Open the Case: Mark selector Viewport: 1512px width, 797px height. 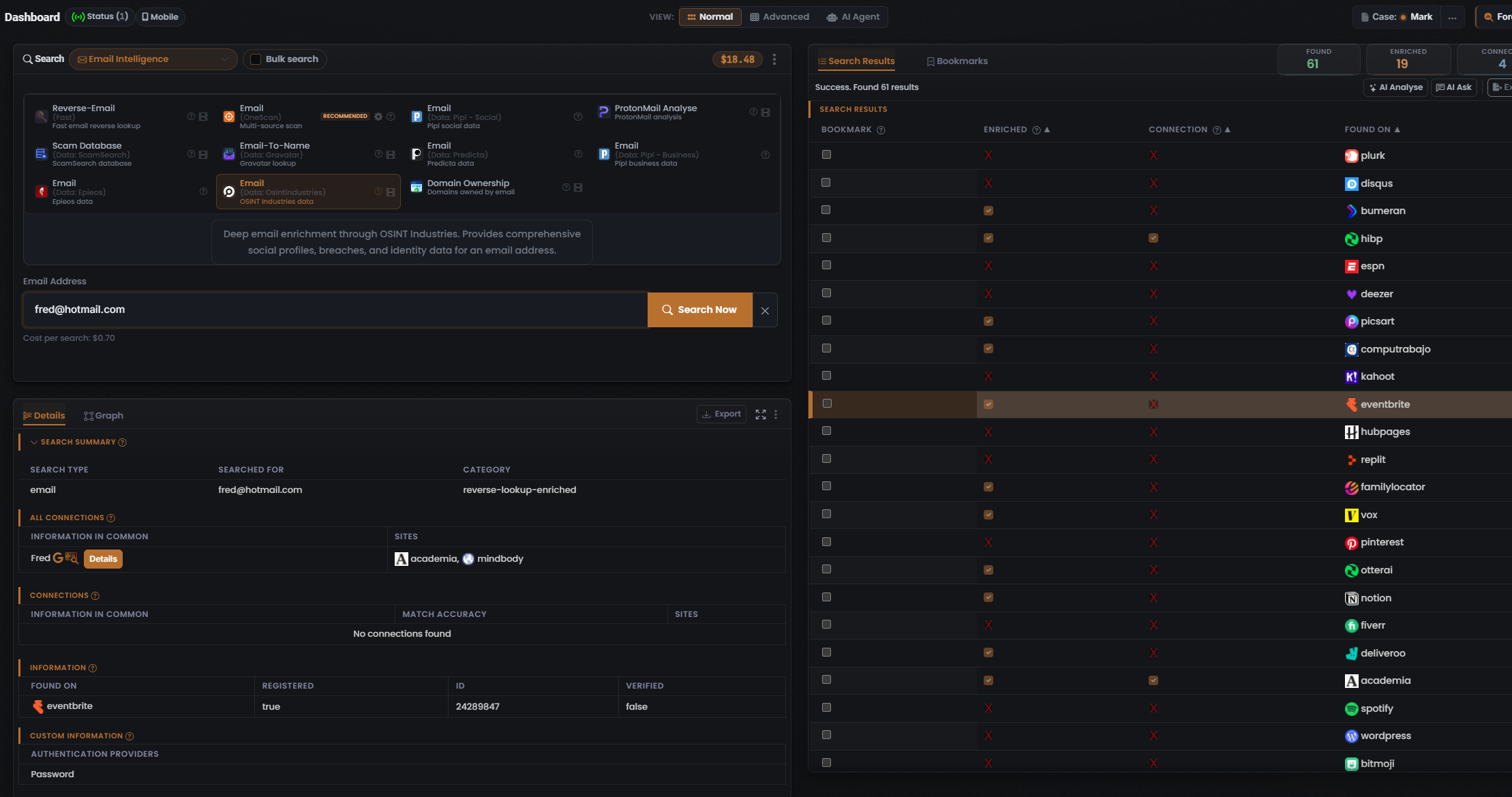tap(1397, 17)
